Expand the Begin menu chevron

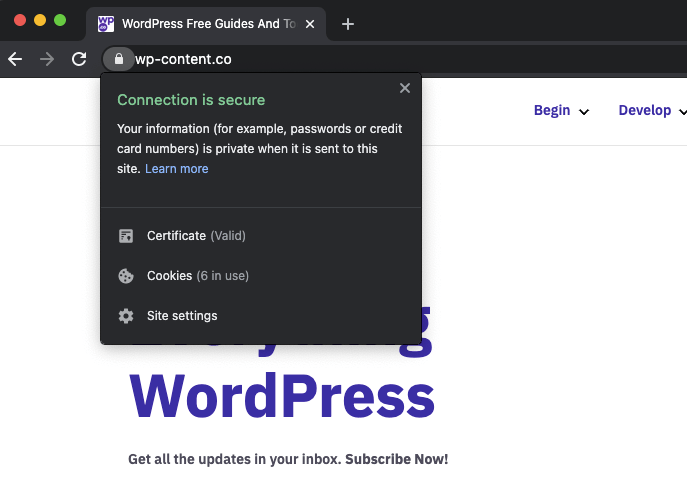coord(584,112)
